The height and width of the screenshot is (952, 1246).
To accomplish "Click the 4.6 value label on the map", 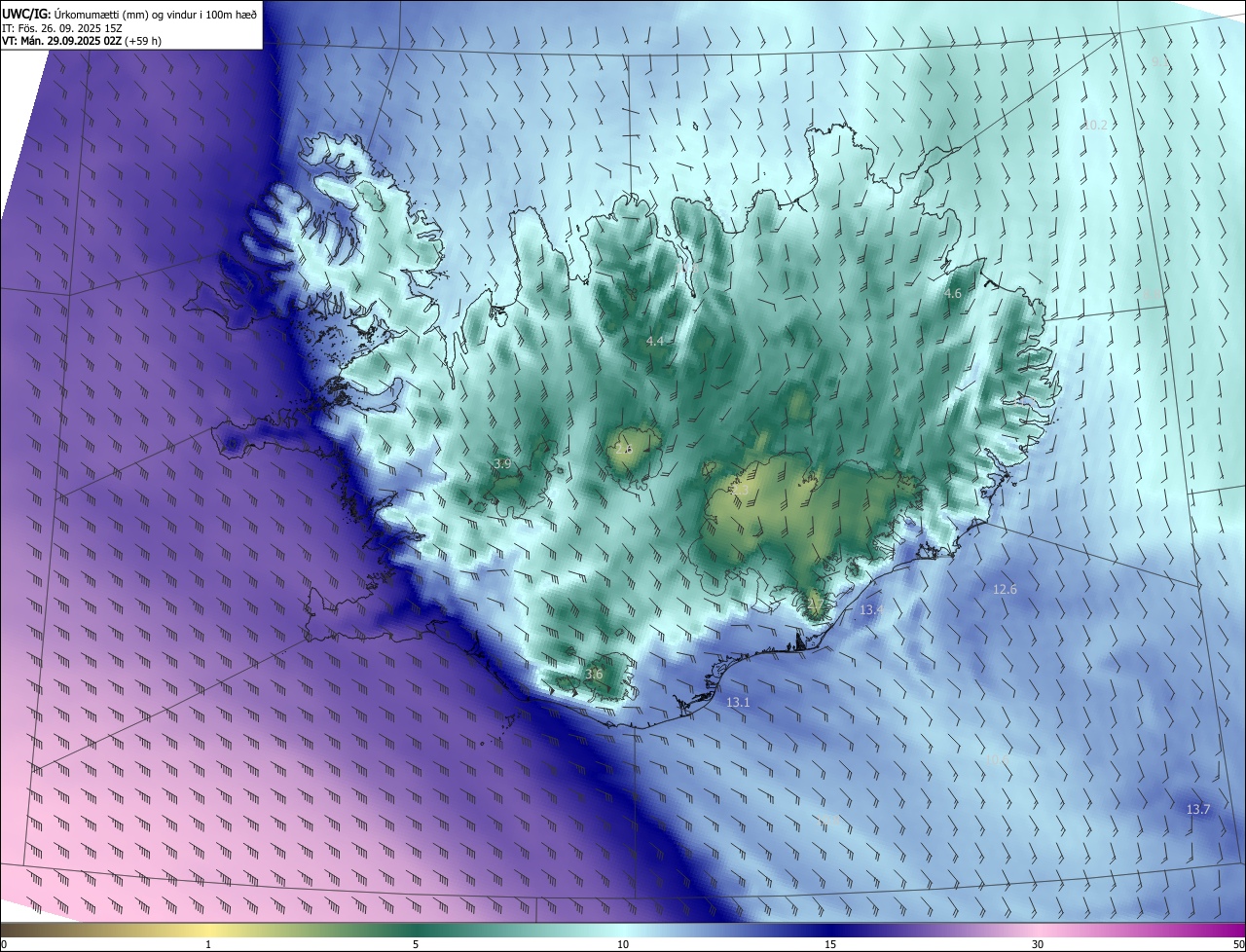I will [x=953, y=293].
